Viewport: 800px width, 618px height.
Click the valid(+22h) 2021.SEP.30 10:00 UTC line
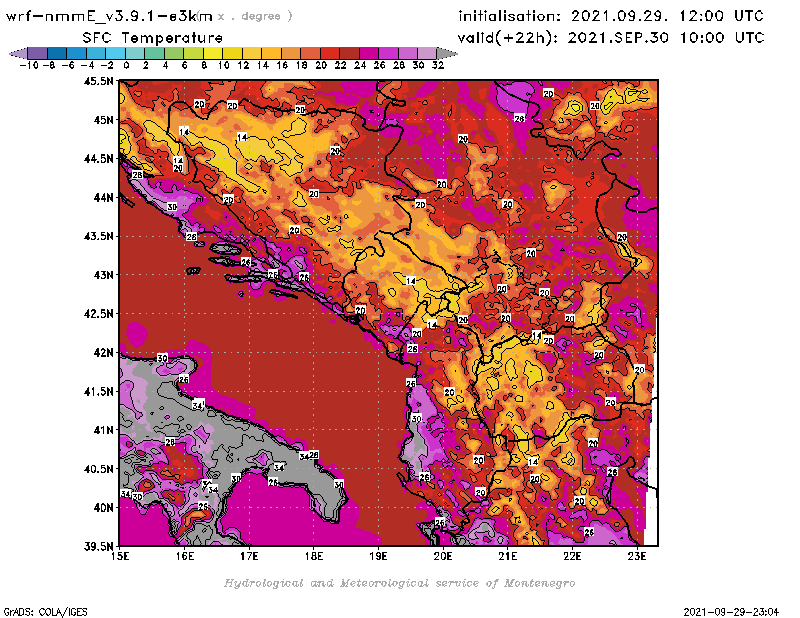pyautogui.click(x=611, y=38)
